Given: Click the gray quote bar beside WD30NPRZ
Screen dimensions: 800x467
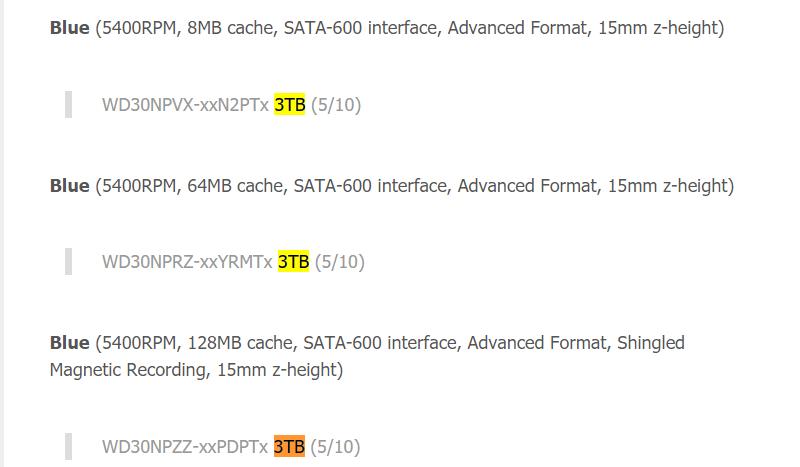Looking at the screenshot, I should coord(68,262).
